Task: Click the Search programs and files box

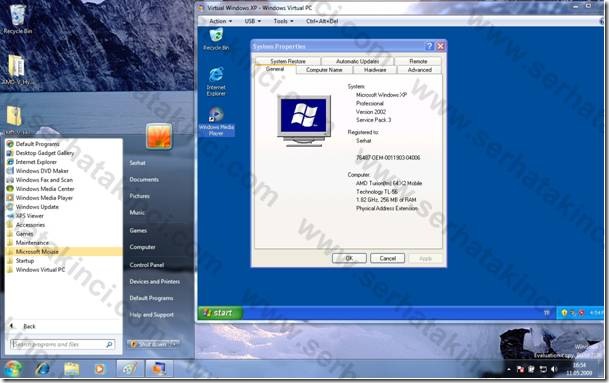Action: [x=62, y=344]
